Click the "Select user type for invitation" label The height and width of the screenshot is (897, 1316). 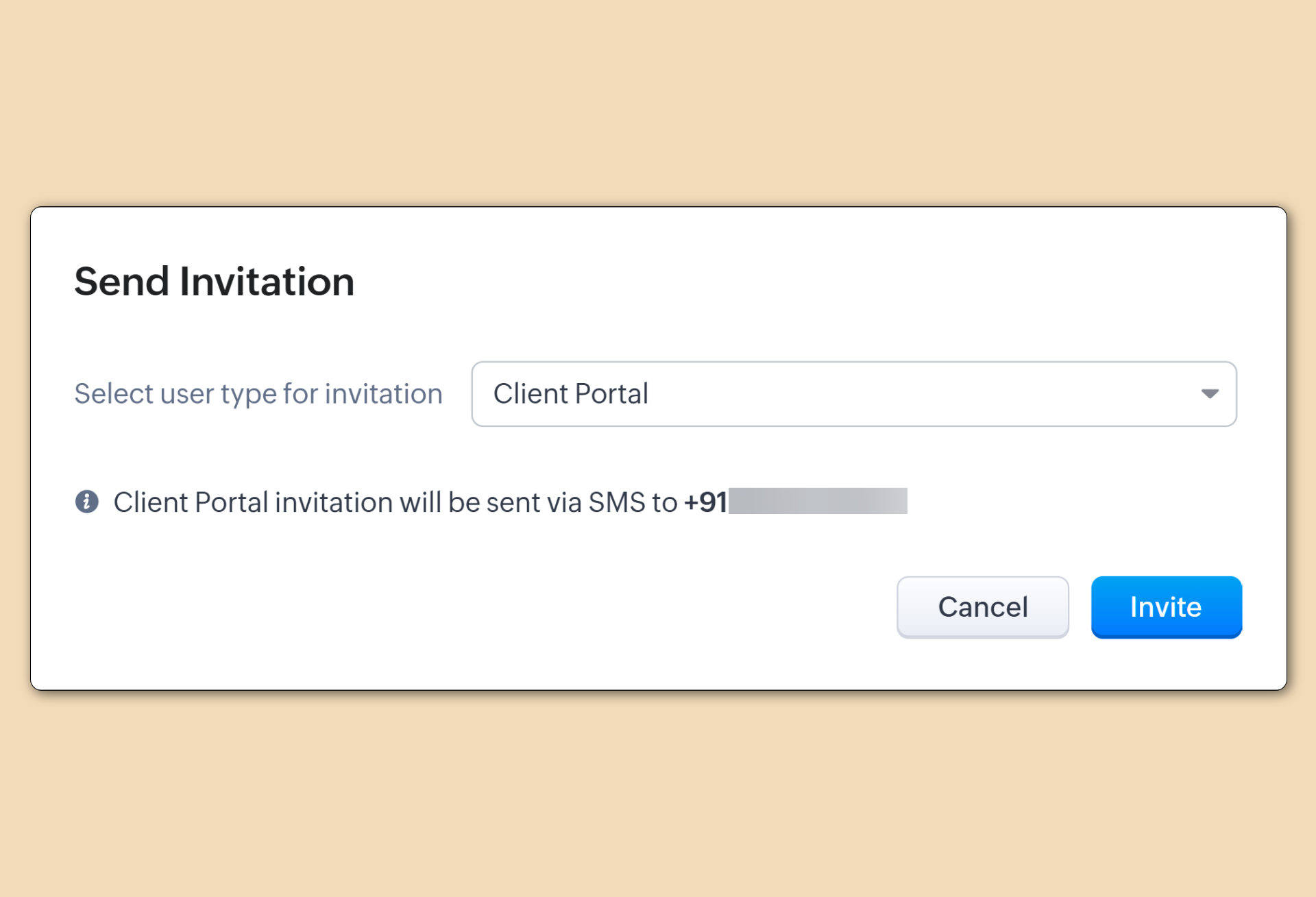(x=258, y=394)
